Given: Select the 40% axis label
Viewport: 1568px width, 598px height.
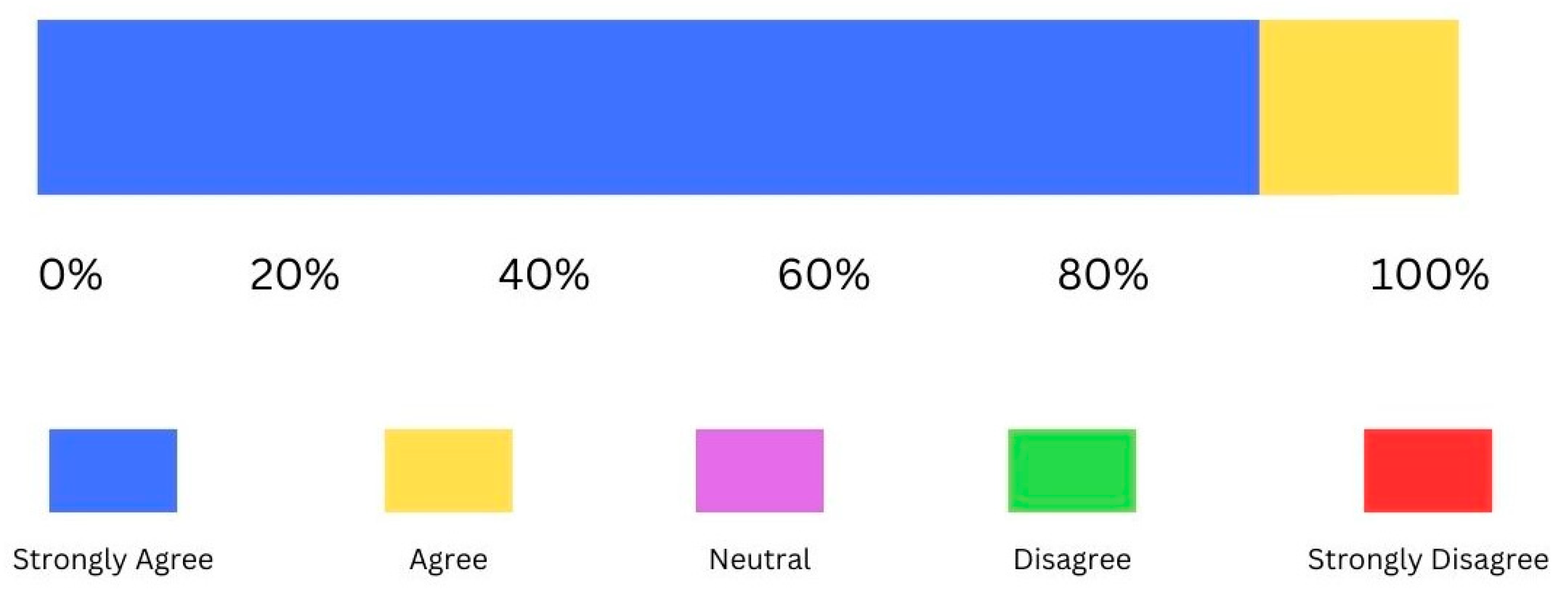Looking at the screenshot, I should pyautogui.click(x=543, y=275).
